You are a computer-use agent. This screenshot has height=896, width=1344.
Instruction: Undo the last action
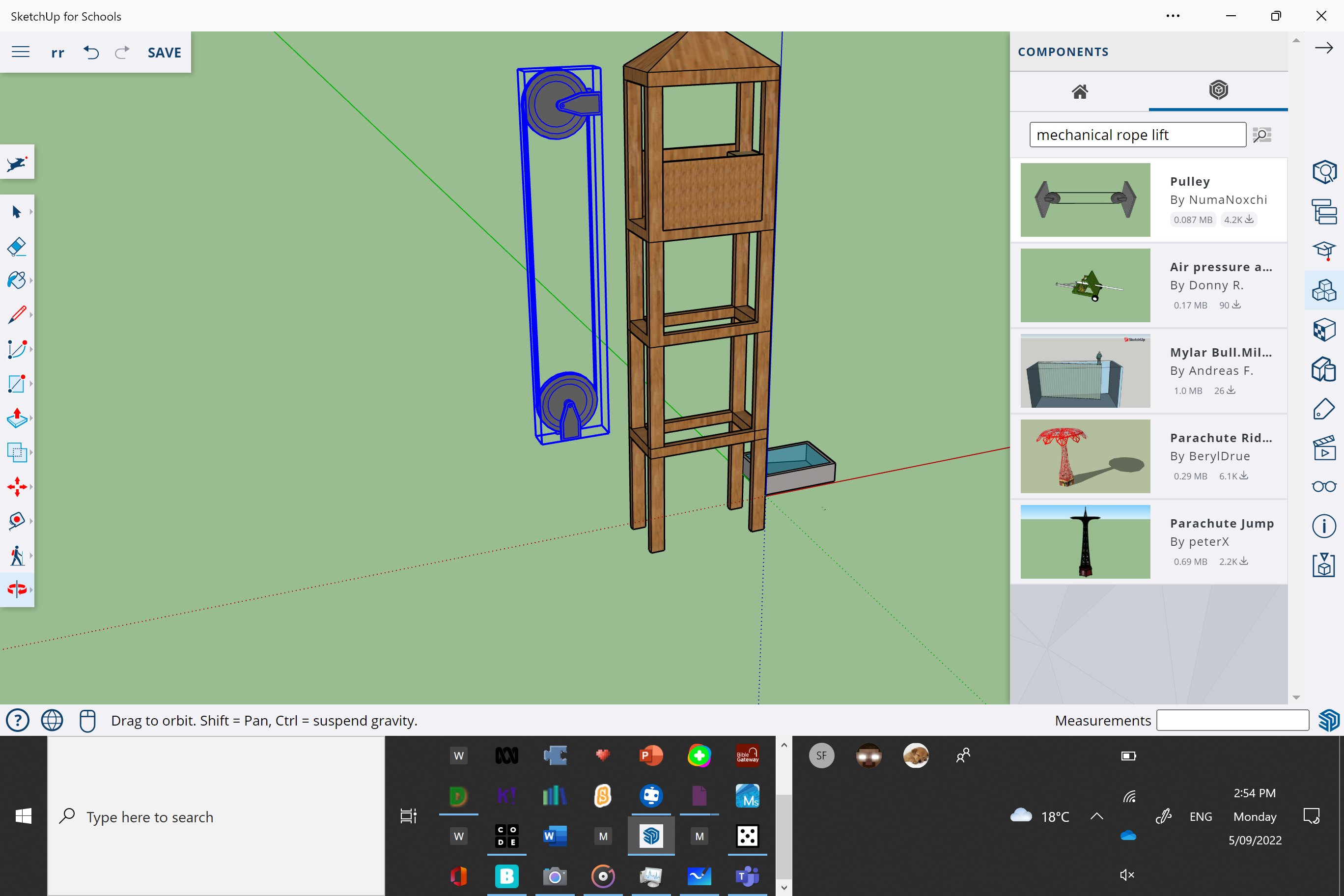tap(91, 52)
